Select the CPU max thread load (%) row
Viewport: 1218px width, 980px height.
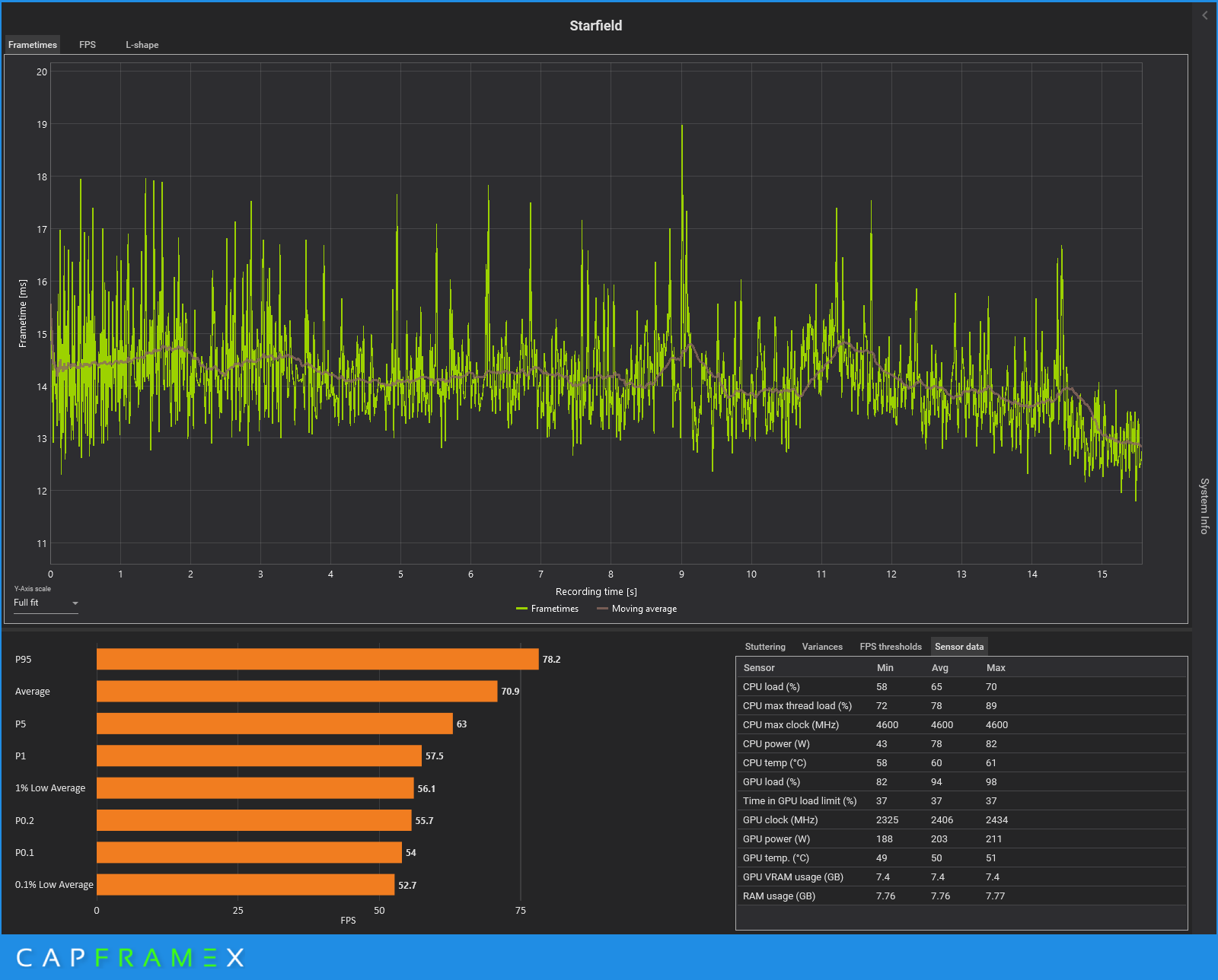961,706
